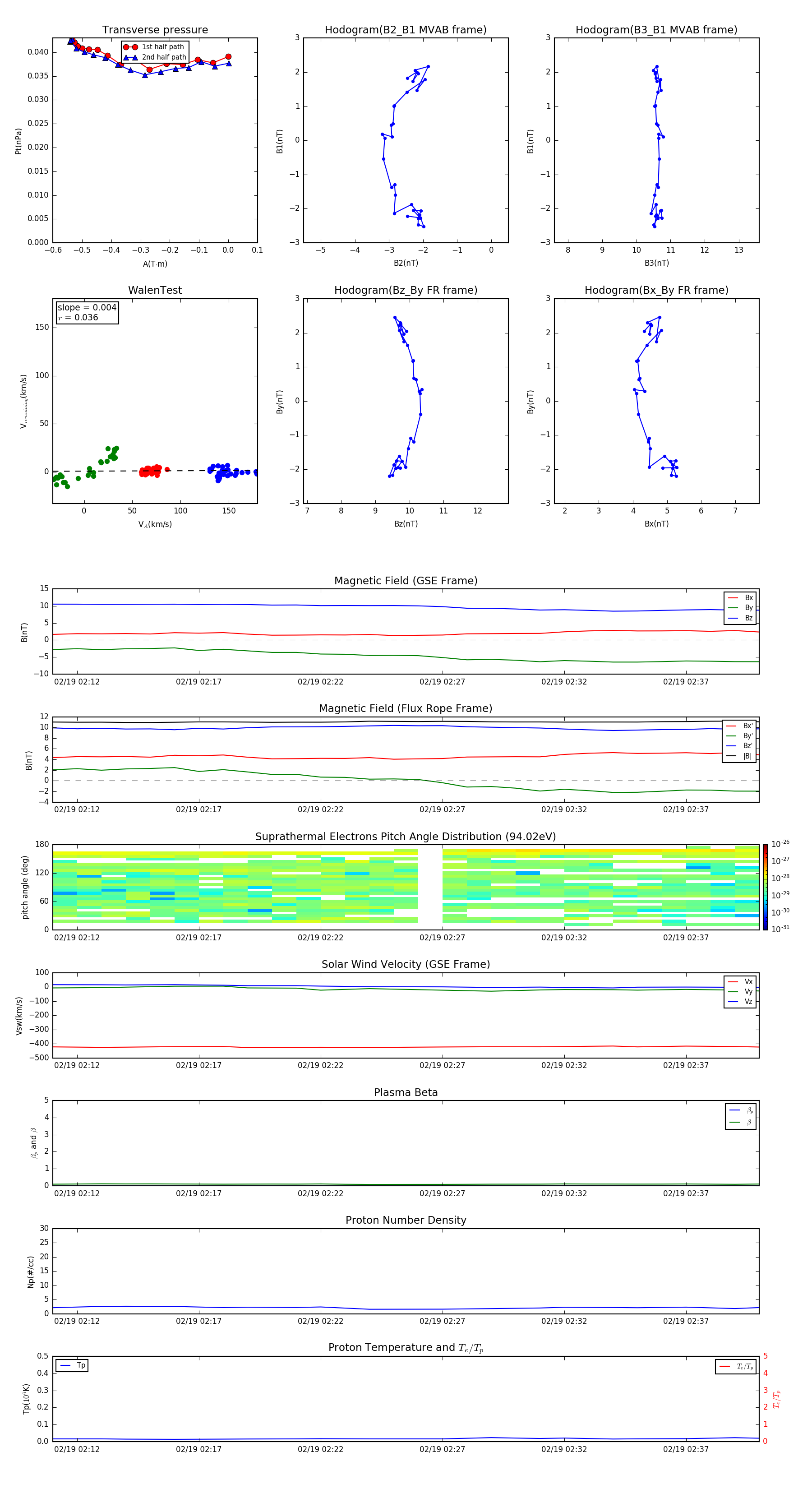Click the "Hodogram(B3_B1 MVAB frame)" title

click(656, 30)
